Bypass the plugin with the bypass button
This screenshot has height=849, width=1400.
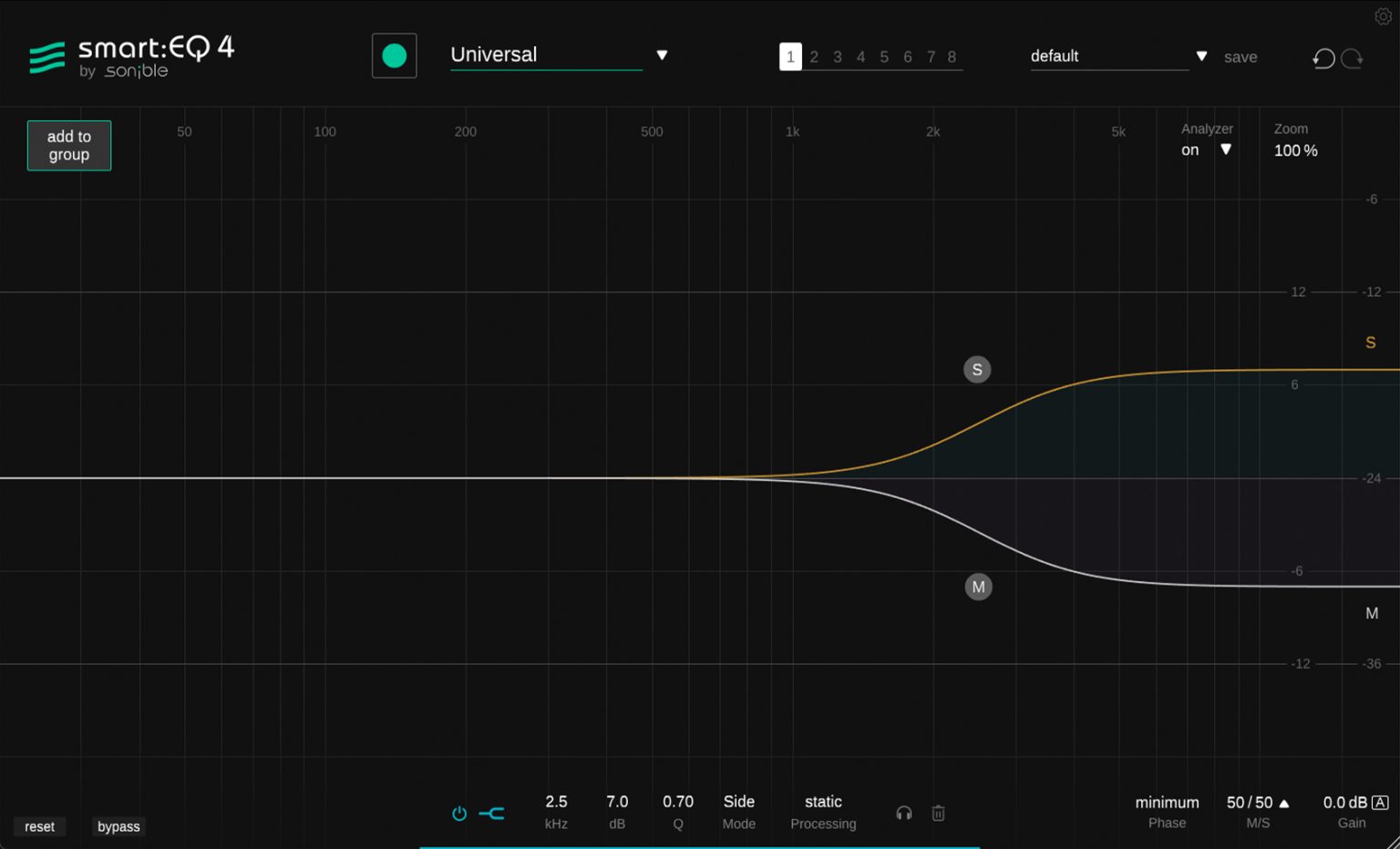[118, 826]
